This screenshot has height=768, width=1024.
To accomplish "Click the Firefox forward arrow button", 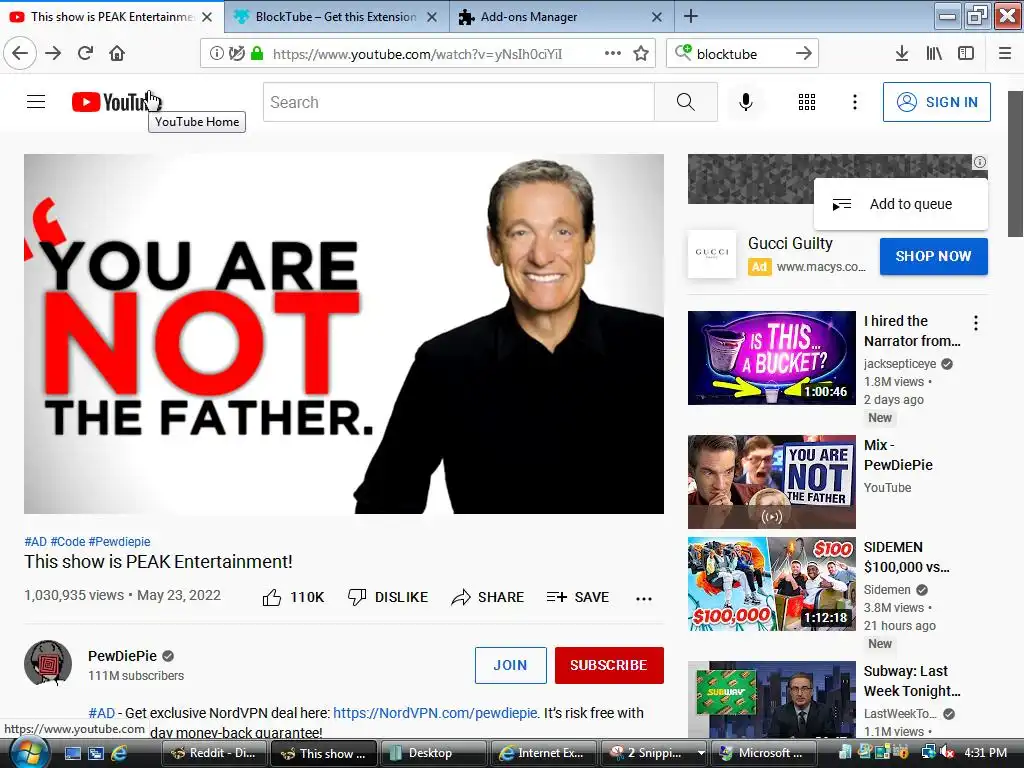I will pos(53,53).
